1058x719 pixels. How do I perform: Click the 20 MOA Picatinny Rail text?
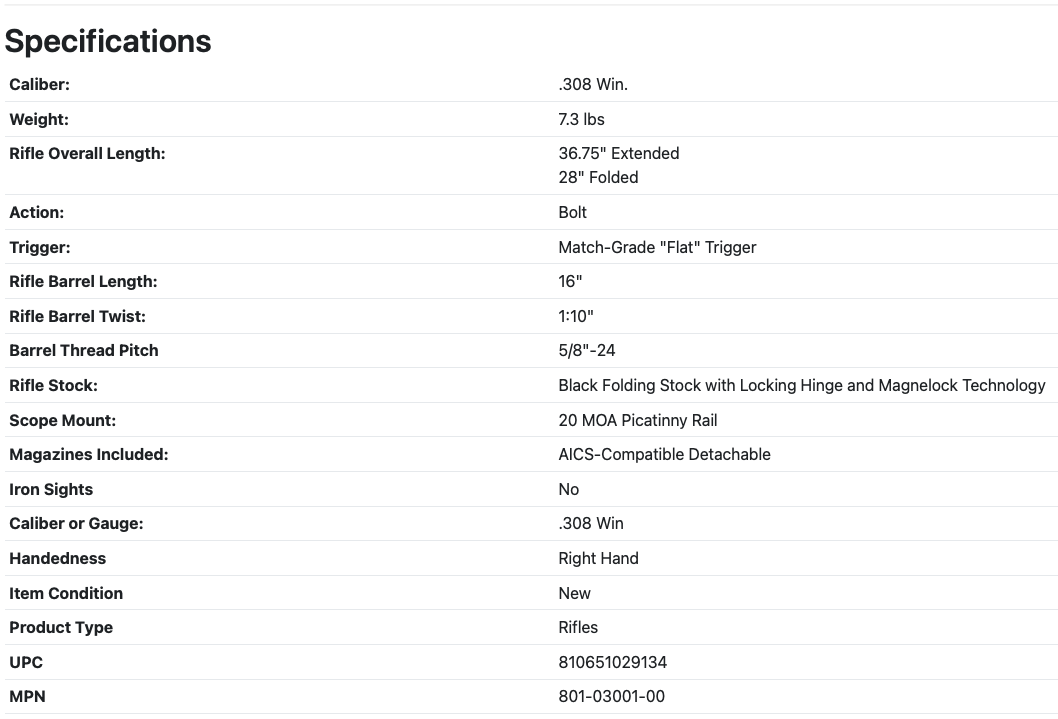pyautogui.click(x=638, y=420)
